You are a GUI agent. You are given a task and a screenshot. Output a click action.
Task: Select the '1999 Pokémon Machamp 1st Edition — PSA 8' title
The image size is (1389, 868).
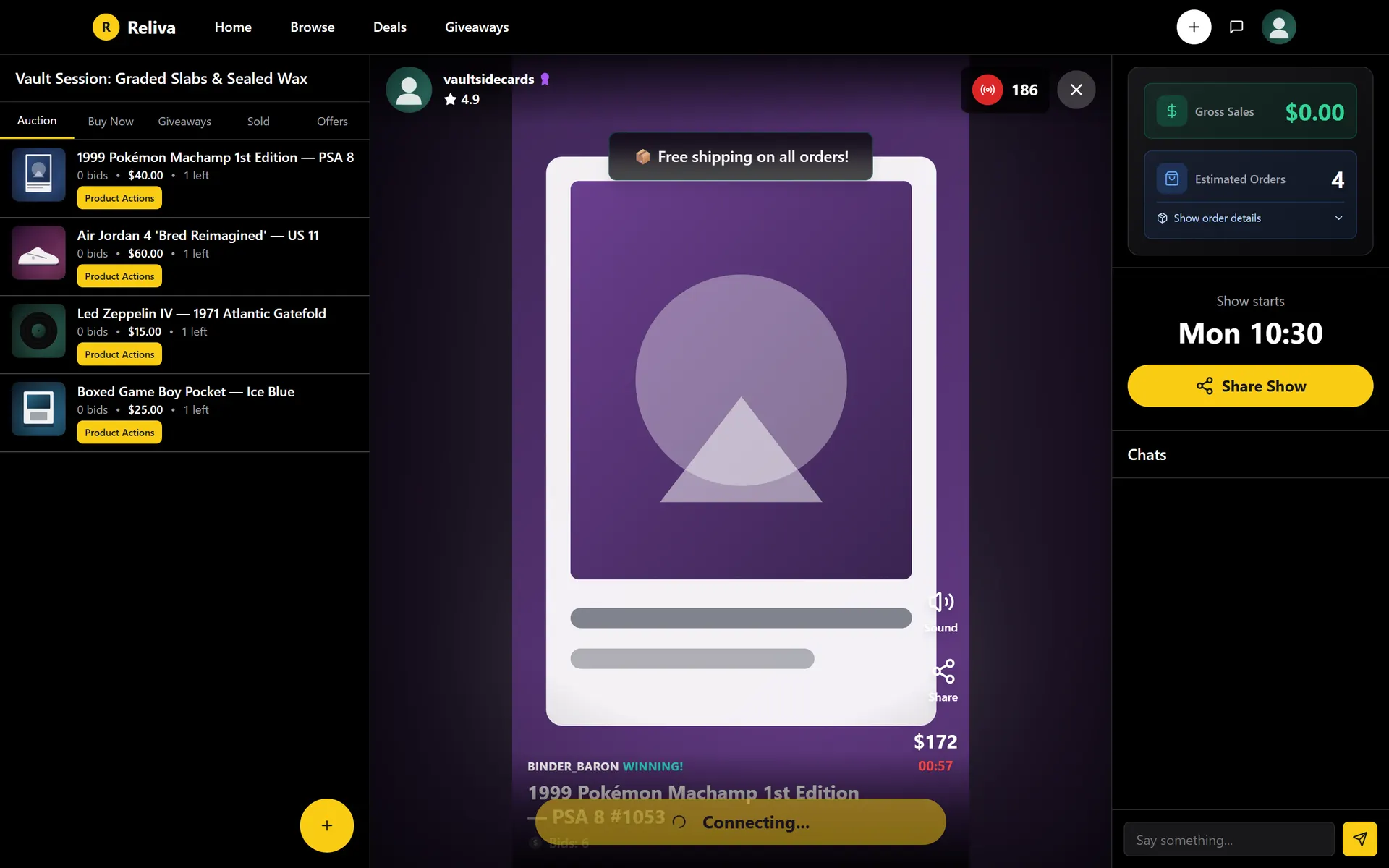click(x=216, y=157)
